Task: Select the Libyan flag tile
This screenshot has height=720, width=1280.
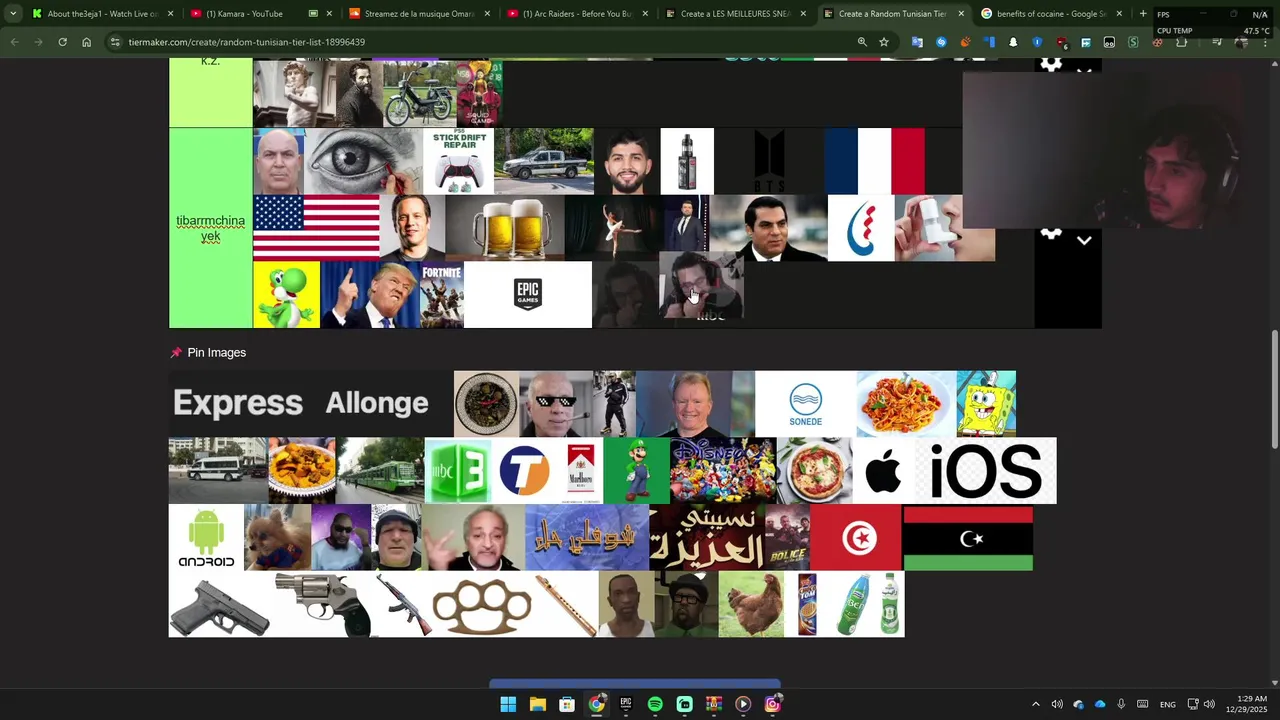Action: click(x=968, y=538)
